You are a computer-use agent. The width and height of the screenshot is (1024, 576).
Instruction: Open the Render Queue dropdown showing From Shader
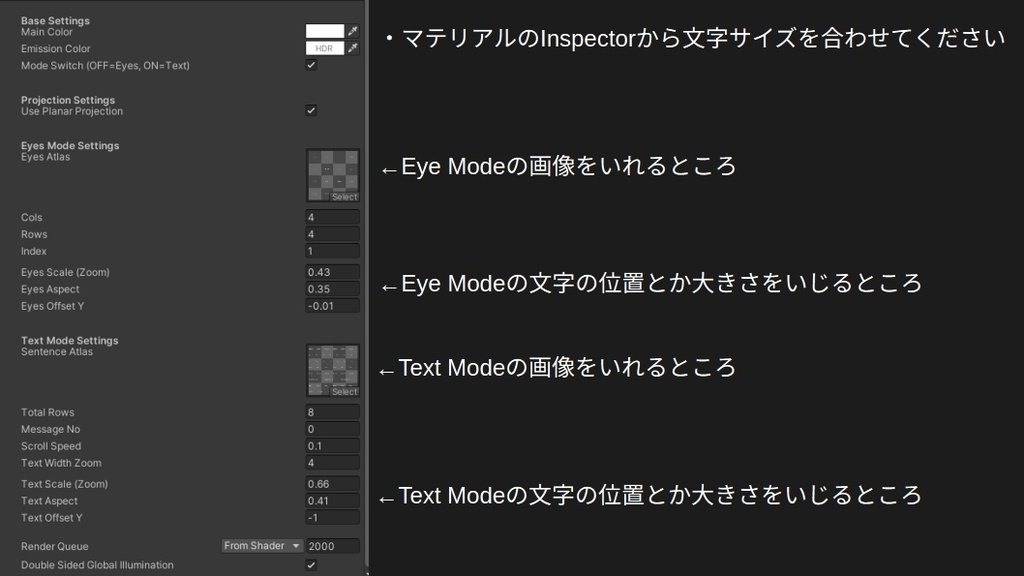click(x=261, y=545)
